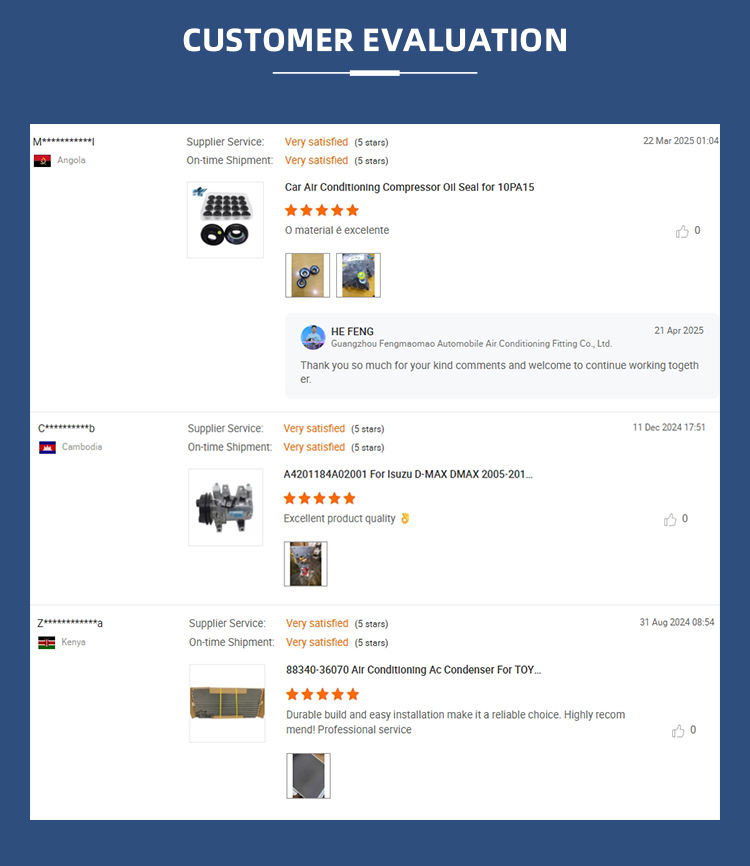
Task: Click Guangzhou Fengmaomao company name
Action: (471, 344)
